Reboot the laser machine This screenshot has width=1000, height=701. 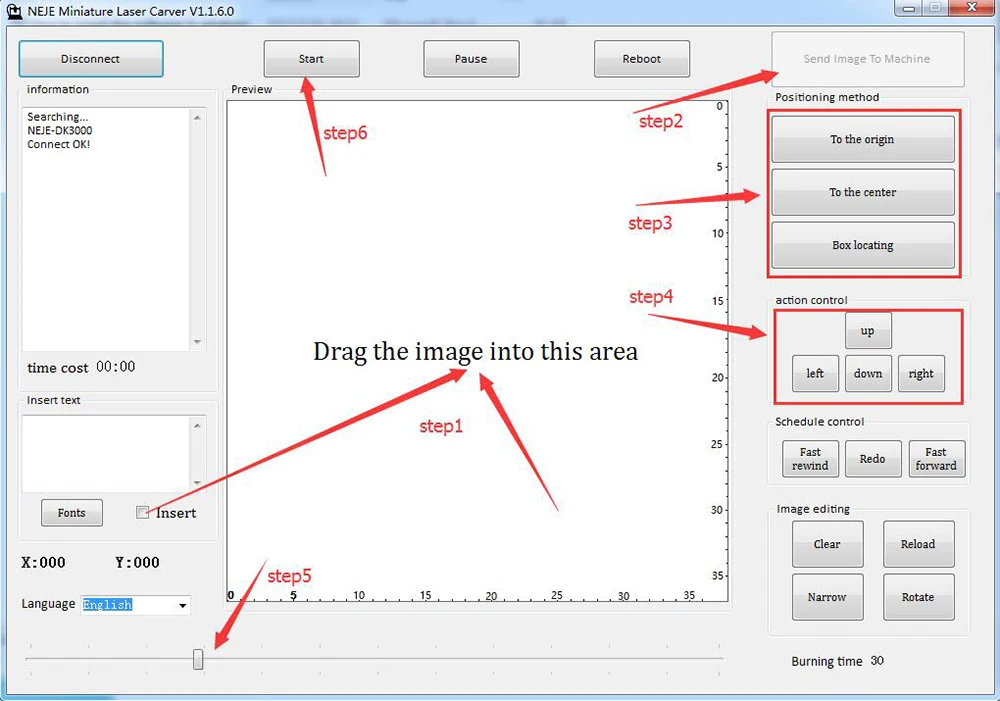(642, 59)
